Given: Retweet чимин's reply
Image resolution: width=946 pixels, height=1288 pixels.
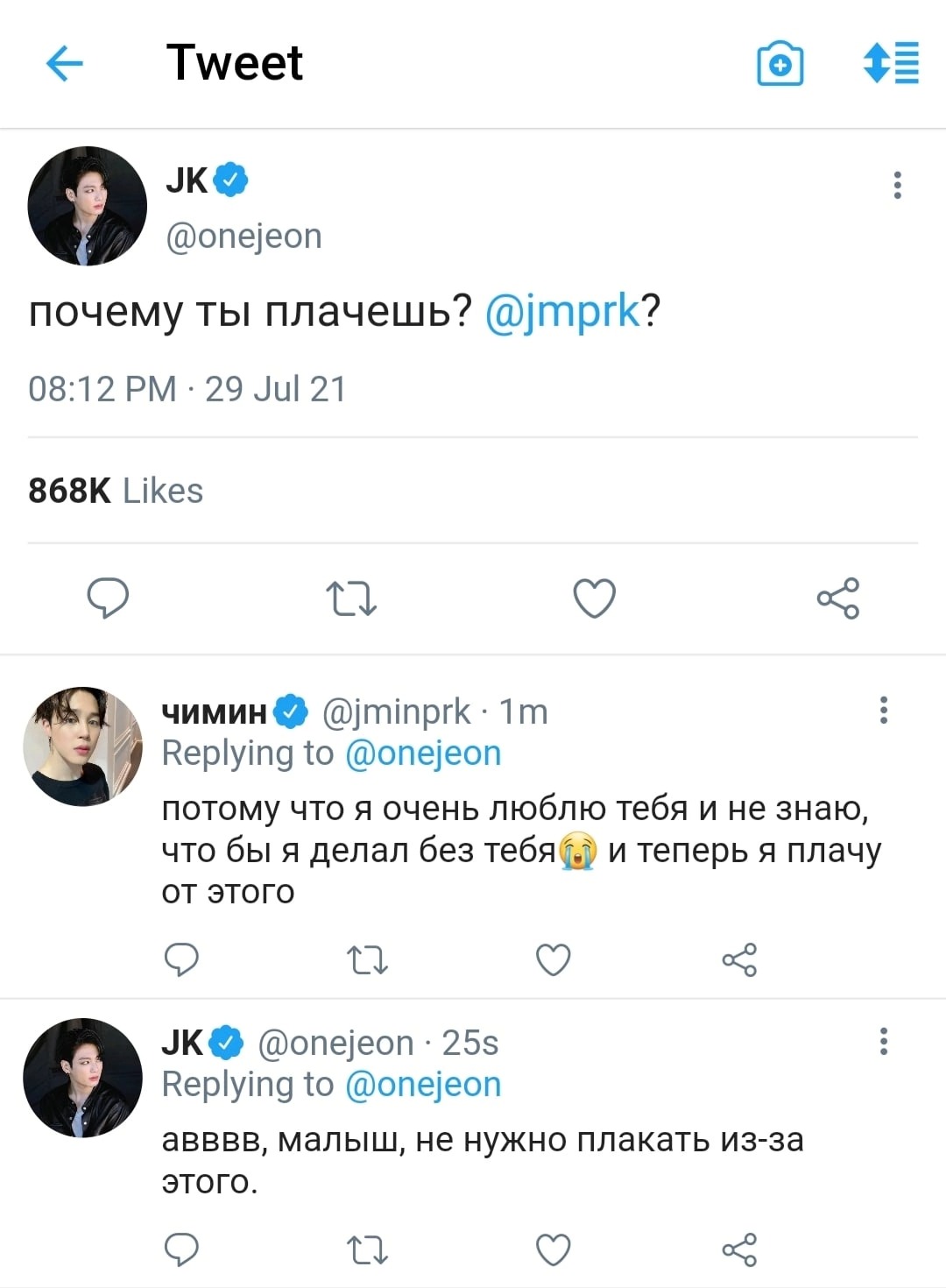Looking at the screenshot, I should click(367, 961).
